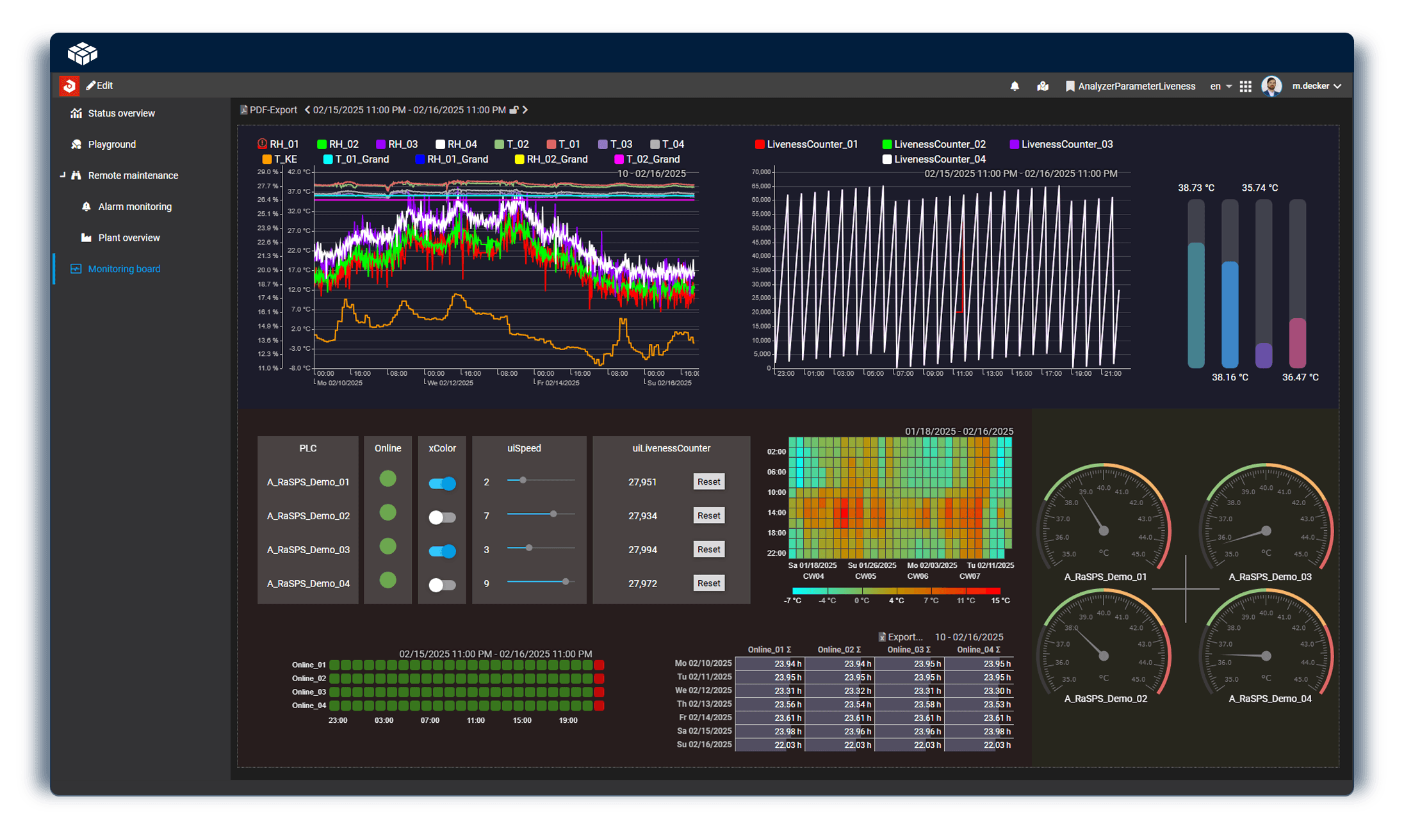The height and width of the screenshot is (840, 1404).
Task: Go to next time range arrow
Action: click(525, 110)
